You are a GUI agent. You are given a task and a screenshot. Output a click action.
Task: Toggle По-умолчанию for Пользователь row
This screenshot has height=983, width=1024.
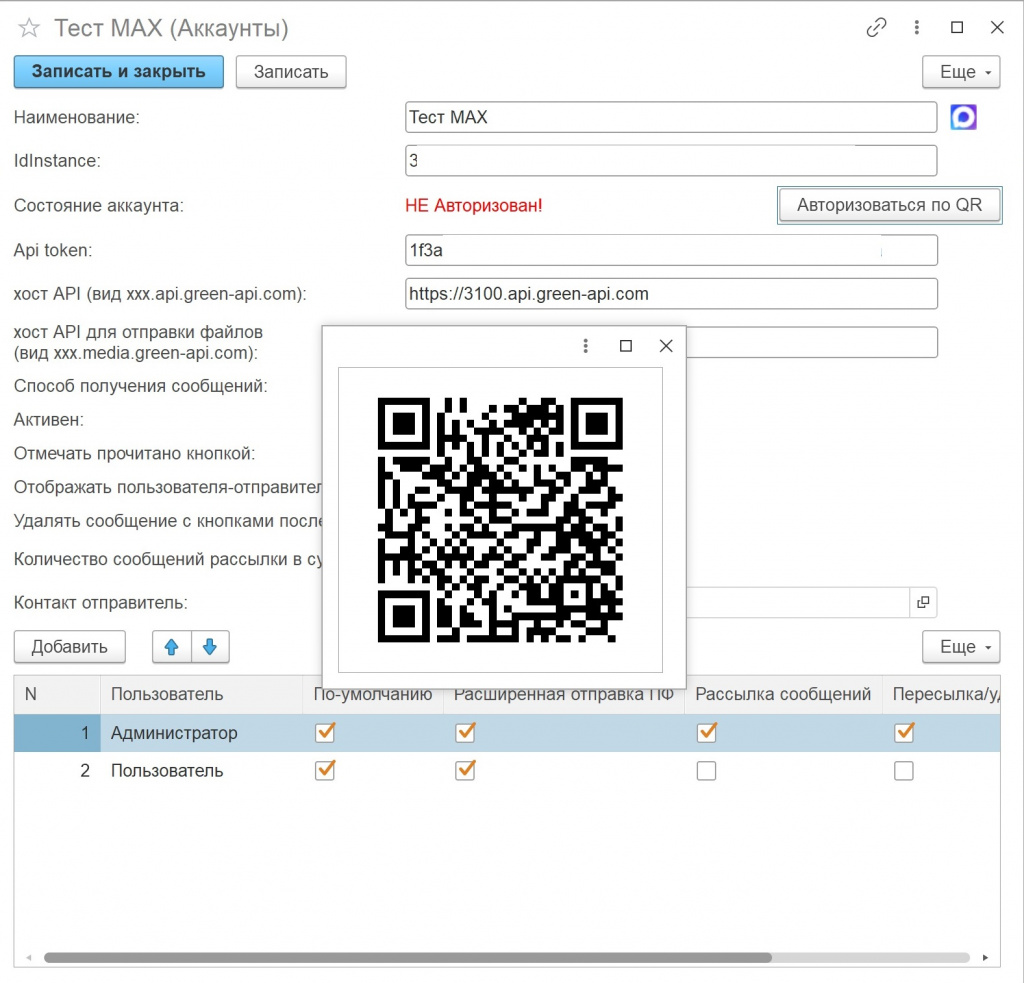click(325, 770)
